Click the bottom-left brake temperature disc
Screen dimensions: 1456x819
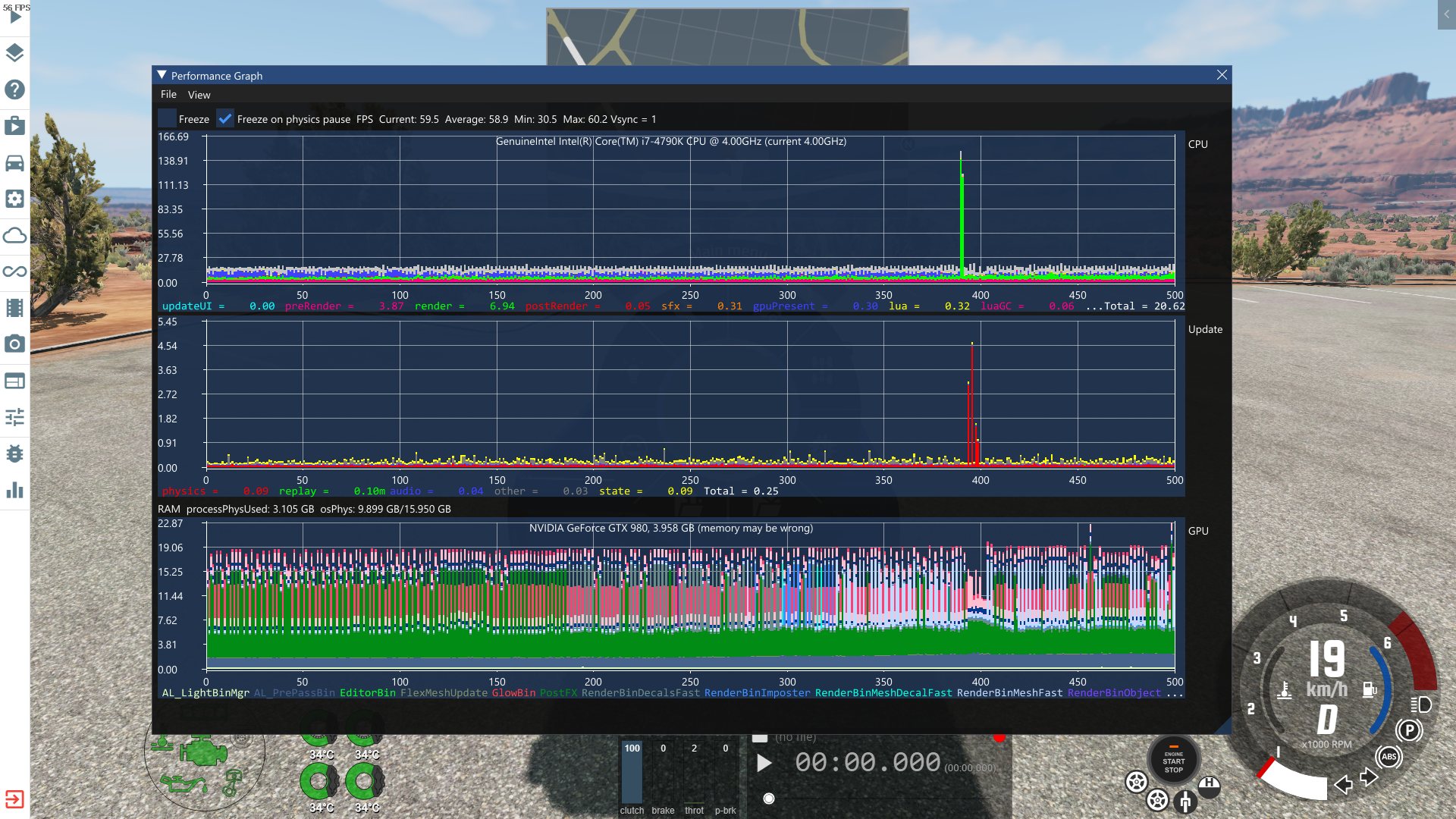(x=319, y=783)
